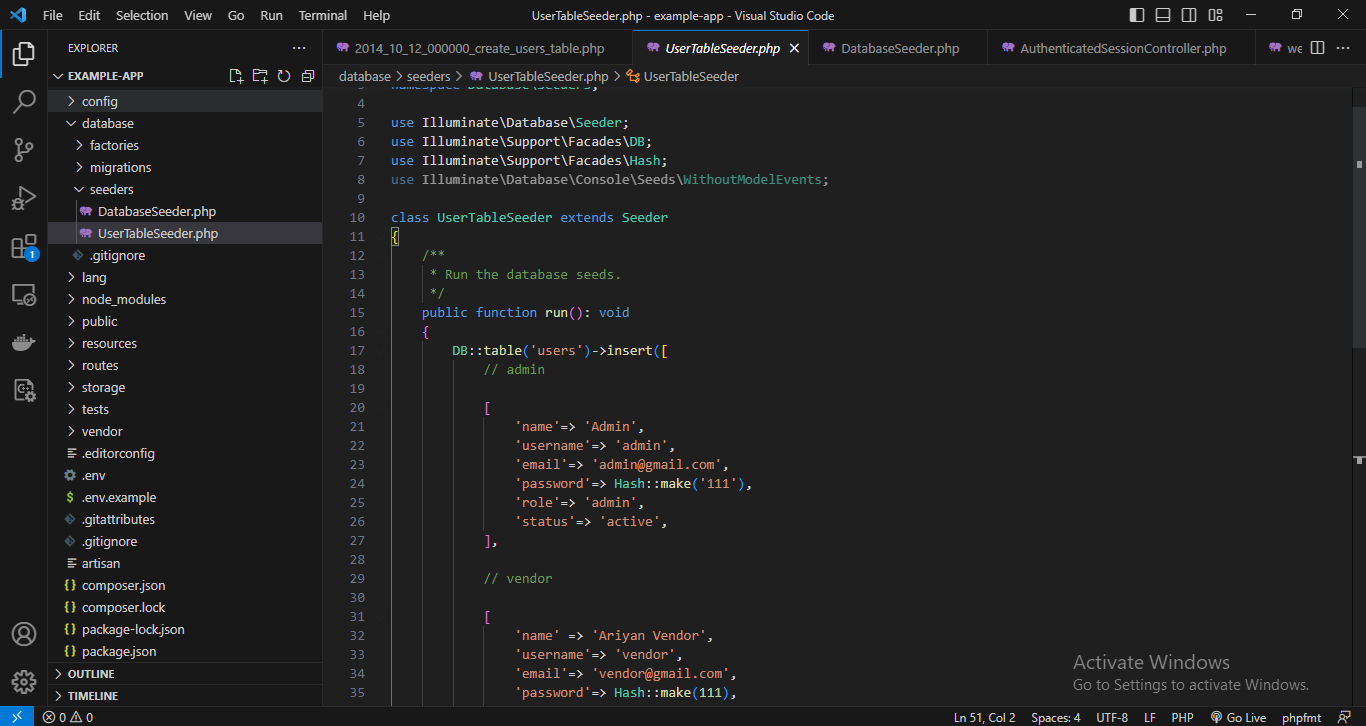Screen dimensions: 1366x726
Task: Expand the config folder
Action: pos(99,101)
